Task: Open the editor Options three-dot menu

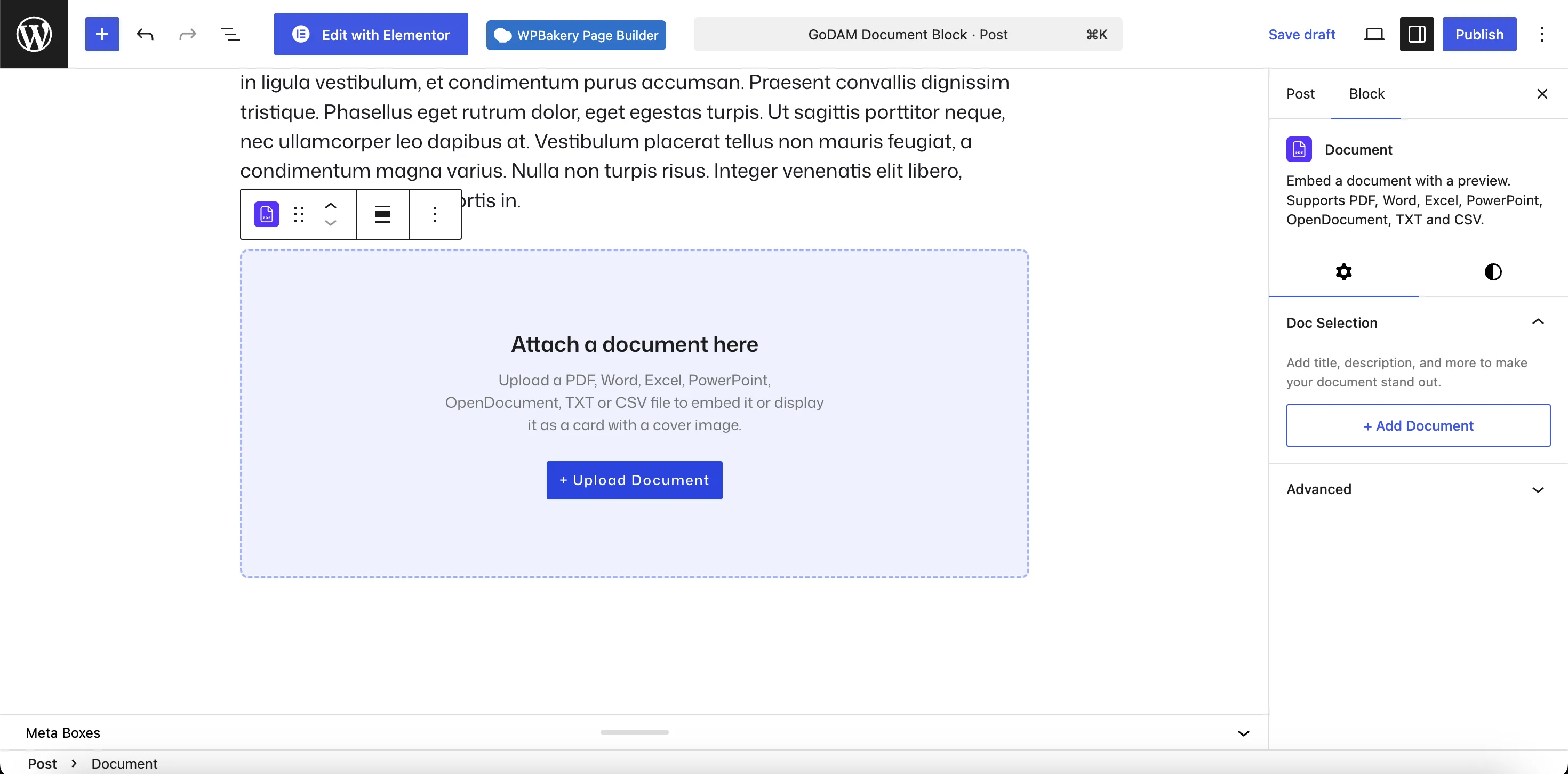Action: [x=1542, y=34]
